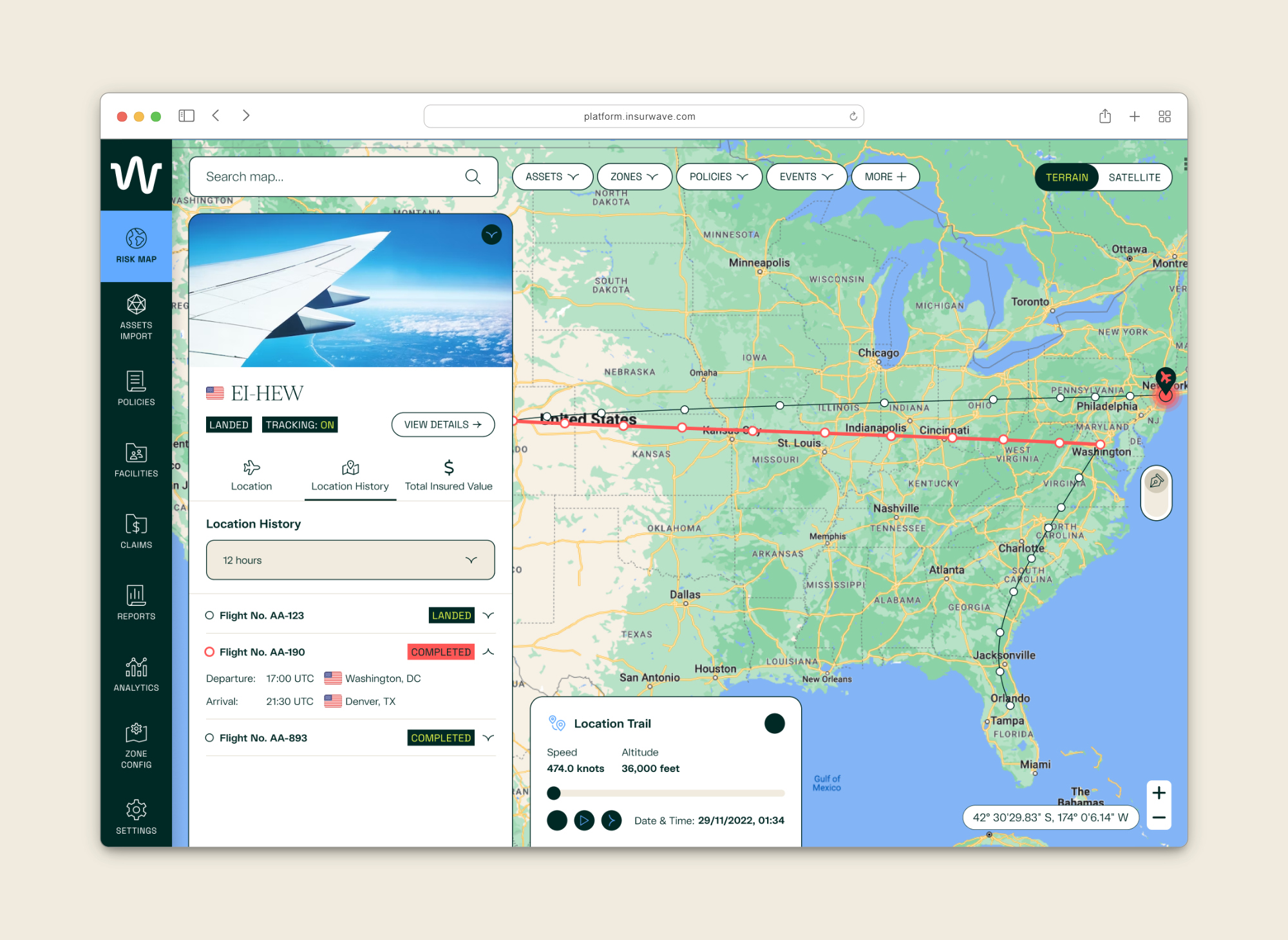This screenshot has width=1288, height=940.
Task: Play the location trail animation
Action: 584,820
